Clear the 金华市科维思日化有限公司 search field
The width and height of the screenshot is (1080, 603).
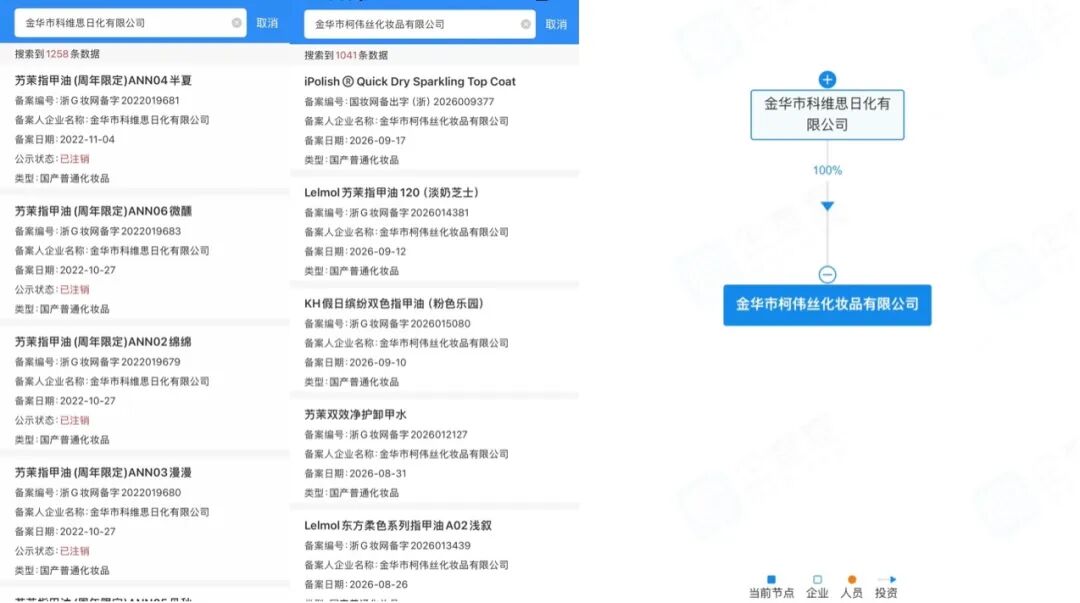[x=236, y=23]
